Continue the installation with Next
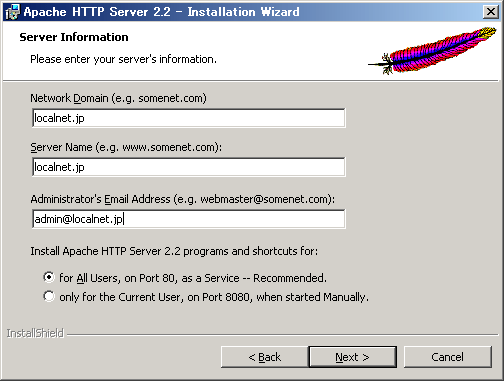The width and height of the screenshot is (504, 381). point(353,357)
